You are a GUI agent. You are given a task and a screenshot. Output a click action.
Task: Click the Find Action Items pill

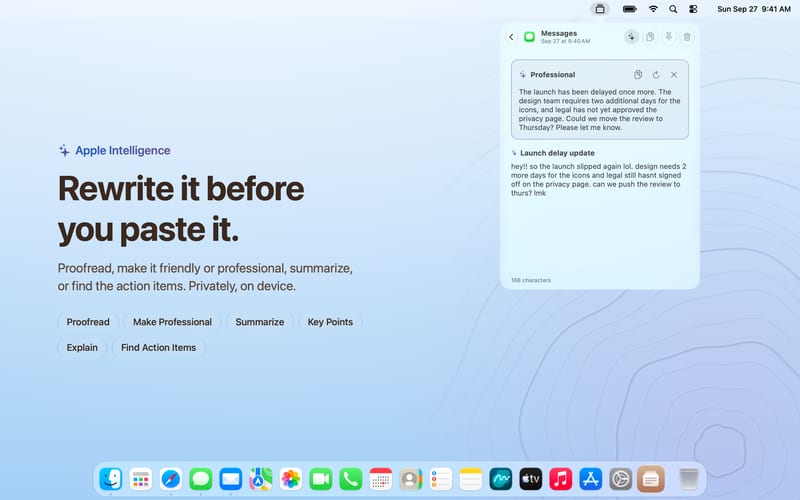[158, 347]
